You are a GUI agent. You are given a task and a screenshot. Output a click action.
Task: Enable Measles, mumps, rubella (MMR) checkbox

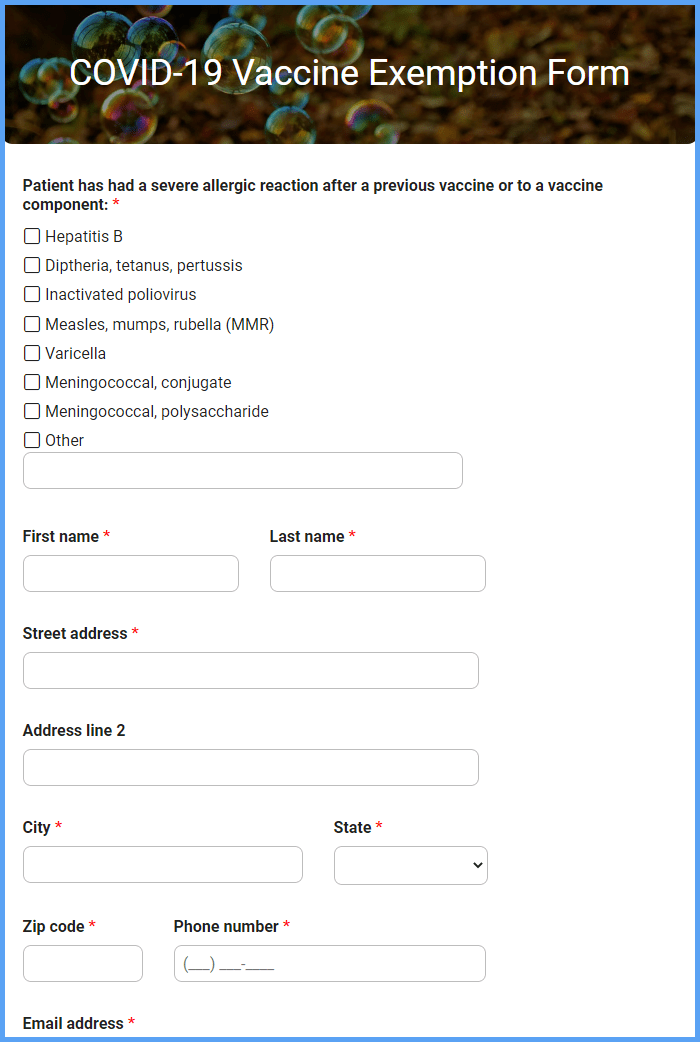32,324
